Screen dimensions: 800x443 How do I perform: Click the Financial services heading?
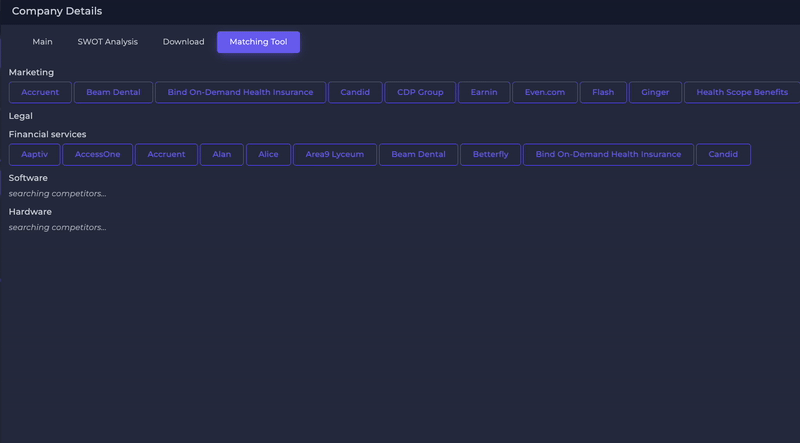[x=47, y=134]
